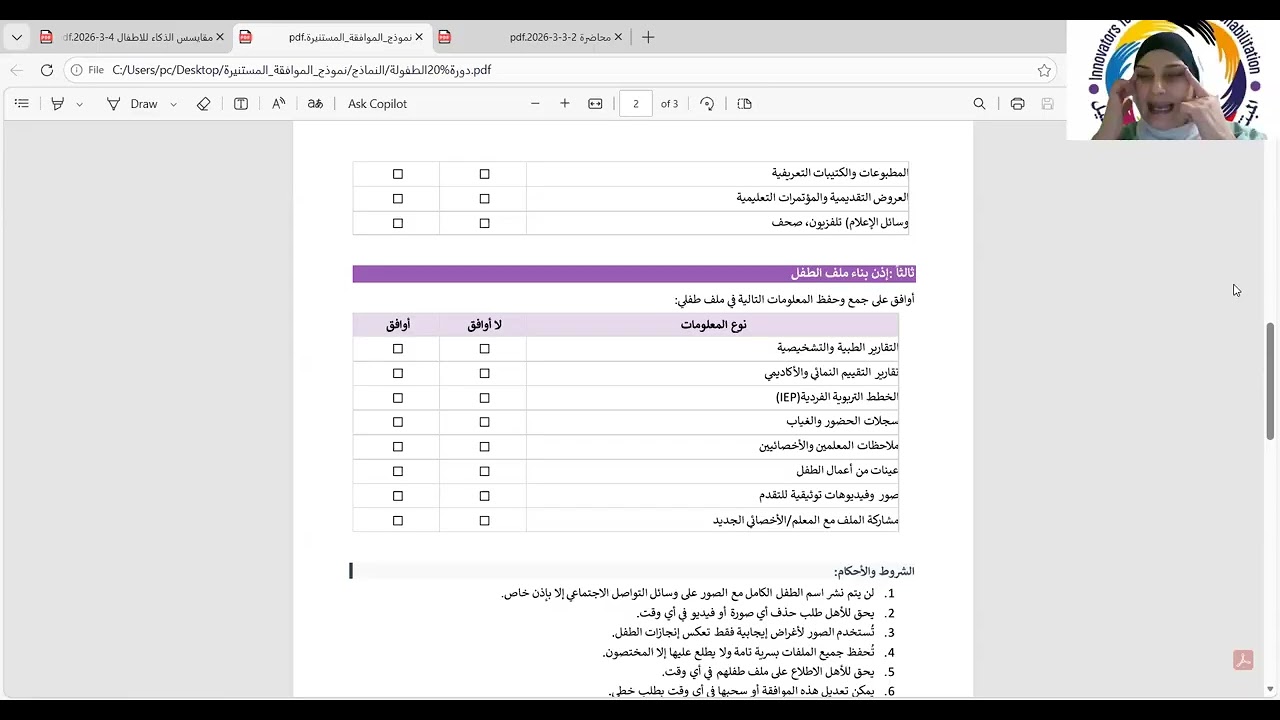
Task: Check لا أوافق for وسائل الإعلام row
Action: coord(484,223)
